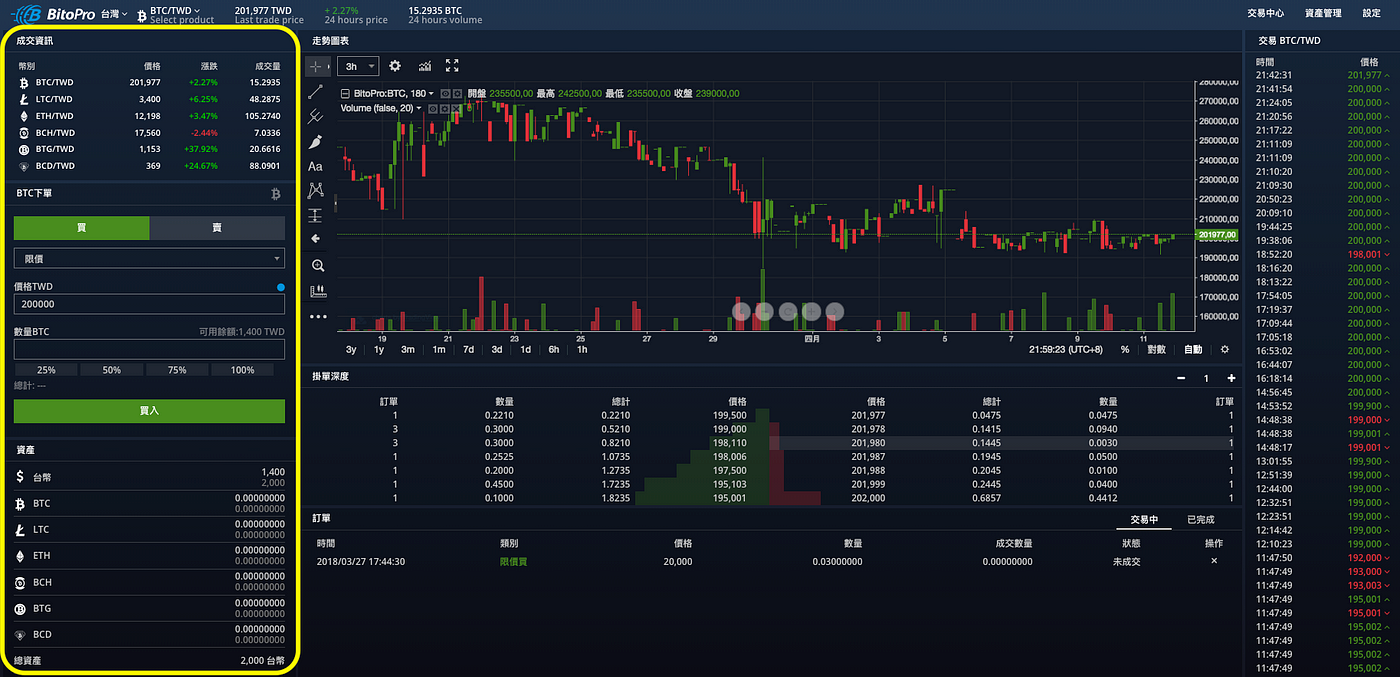Set chart range to 7d

pyautogui.click(x=468, y=350)
